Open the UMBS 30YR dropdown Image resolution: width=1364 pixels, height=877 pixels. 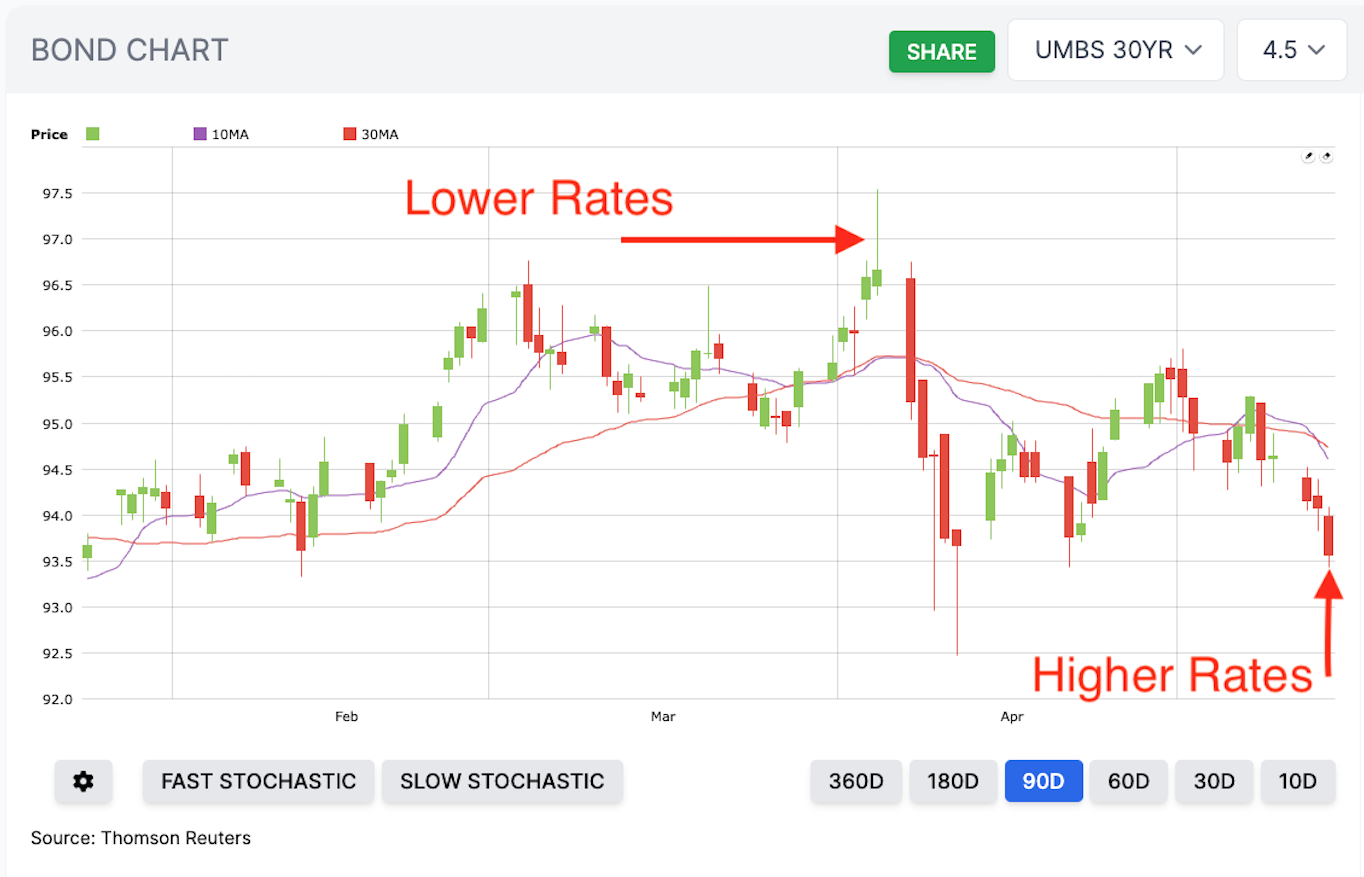pyautogui.click(x=1116, y=50)
